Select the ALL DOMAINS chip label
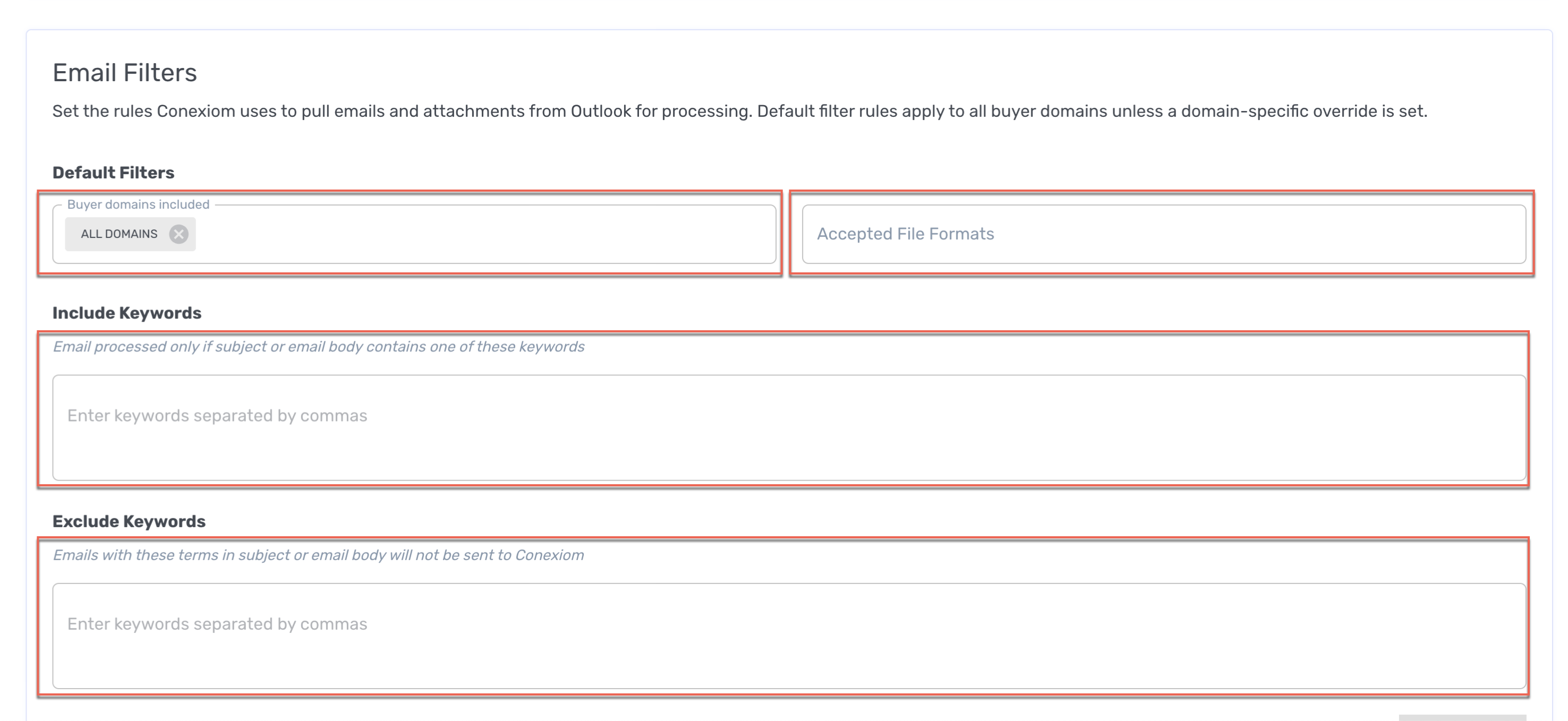The image size is (1568, 721). tap(120, 234)
